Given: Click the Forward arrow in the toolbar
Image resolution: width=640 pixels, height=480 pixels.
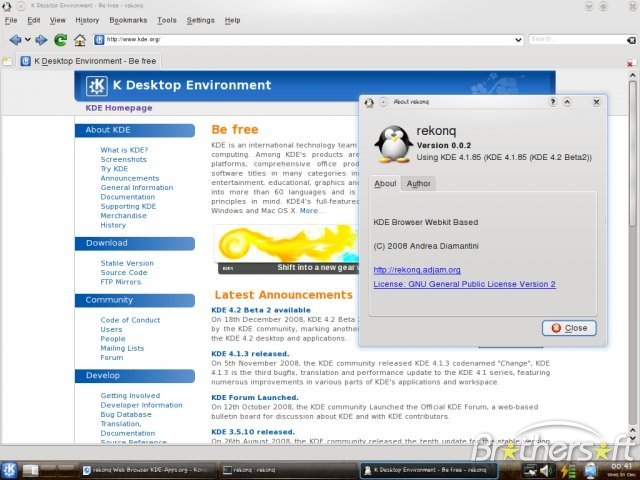Looking at the screenshot, I should (41, 40).
